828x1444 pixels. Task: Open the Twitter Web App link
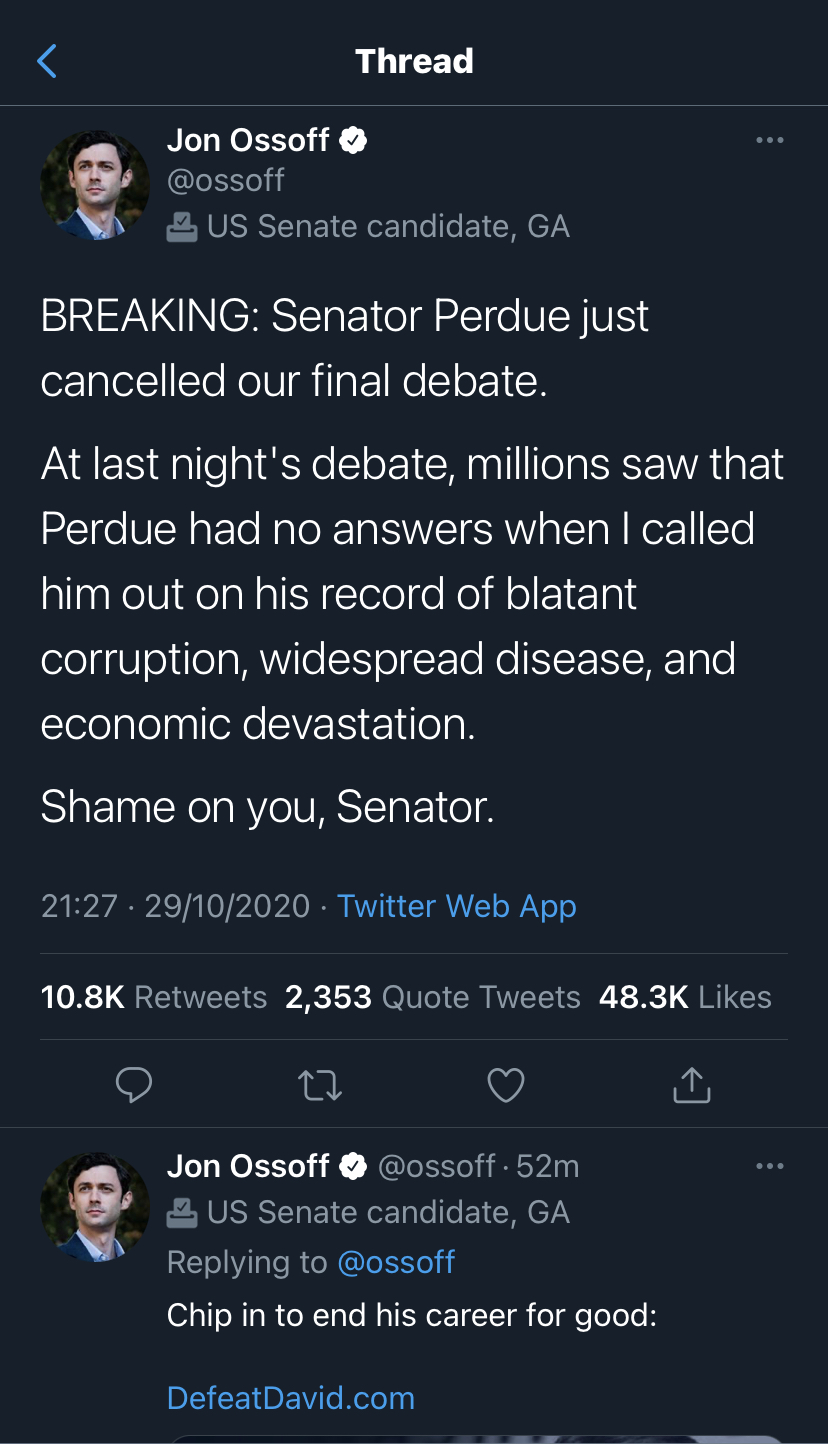456,906
